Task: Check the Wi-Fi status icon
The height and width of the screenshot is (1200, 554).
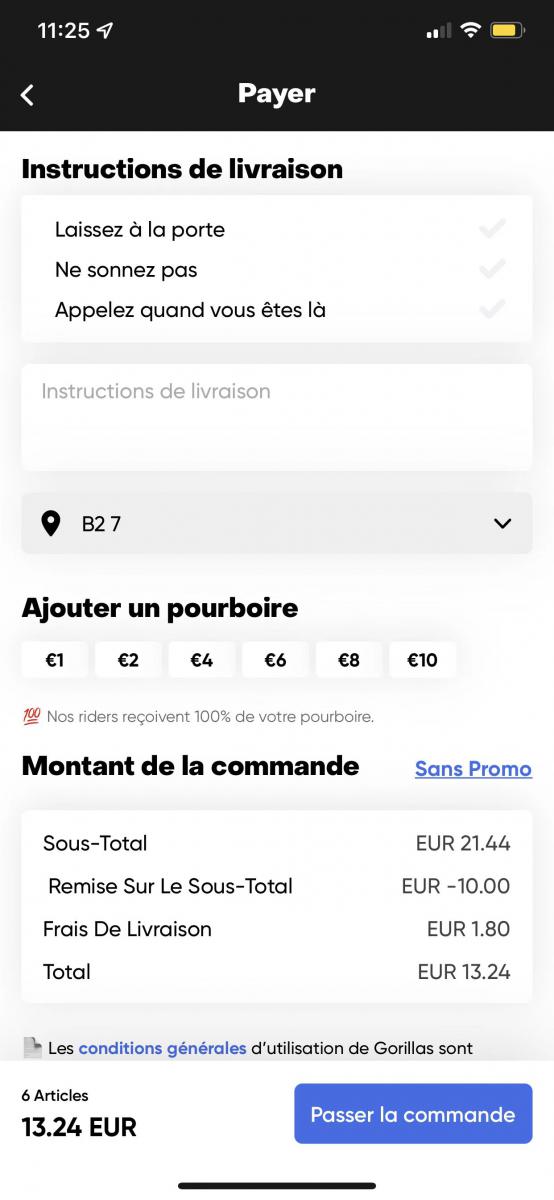Action: 470,30
